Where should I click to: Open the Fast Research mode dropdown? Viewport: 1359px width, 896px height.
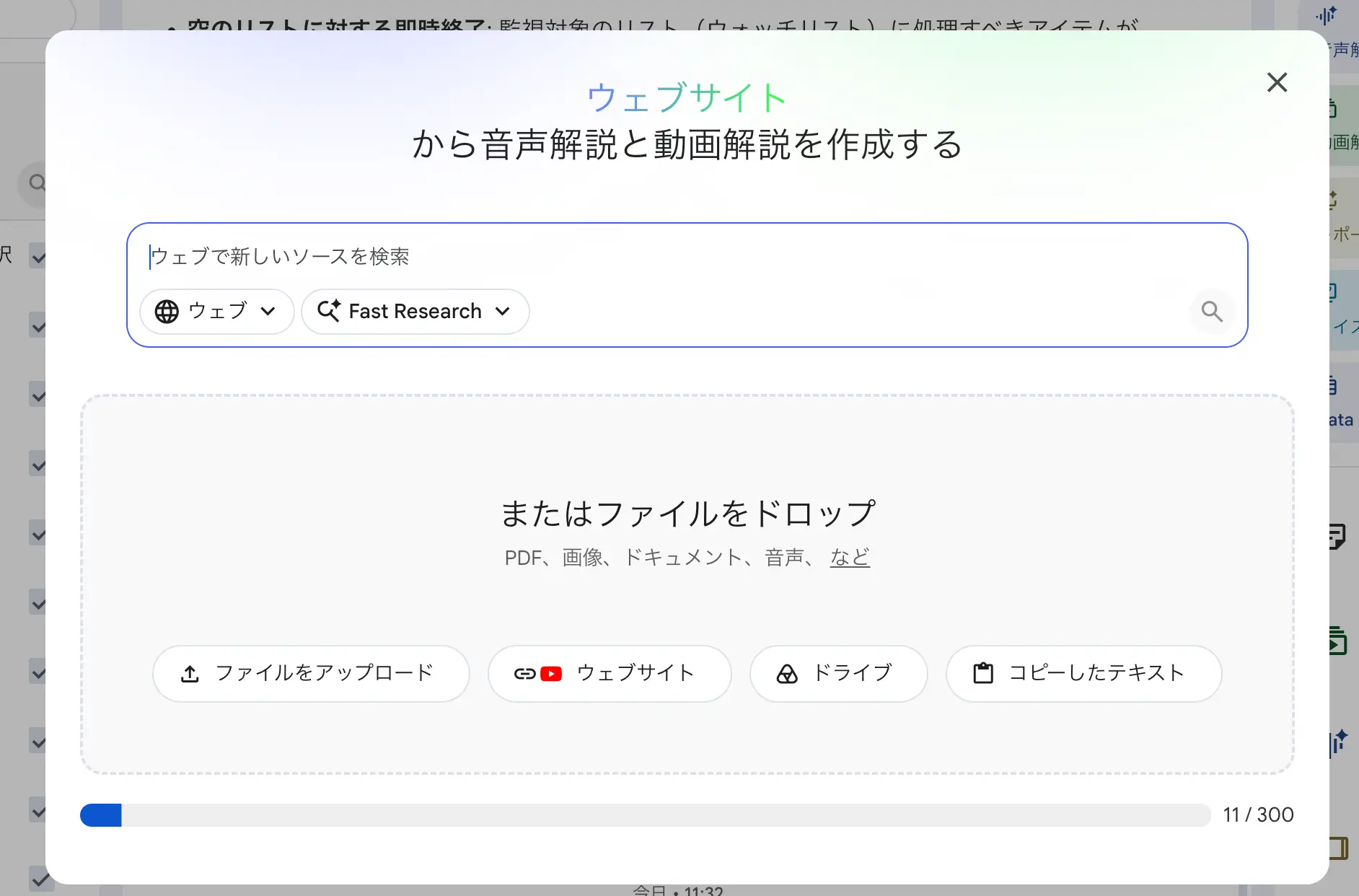tap(415, 311)
